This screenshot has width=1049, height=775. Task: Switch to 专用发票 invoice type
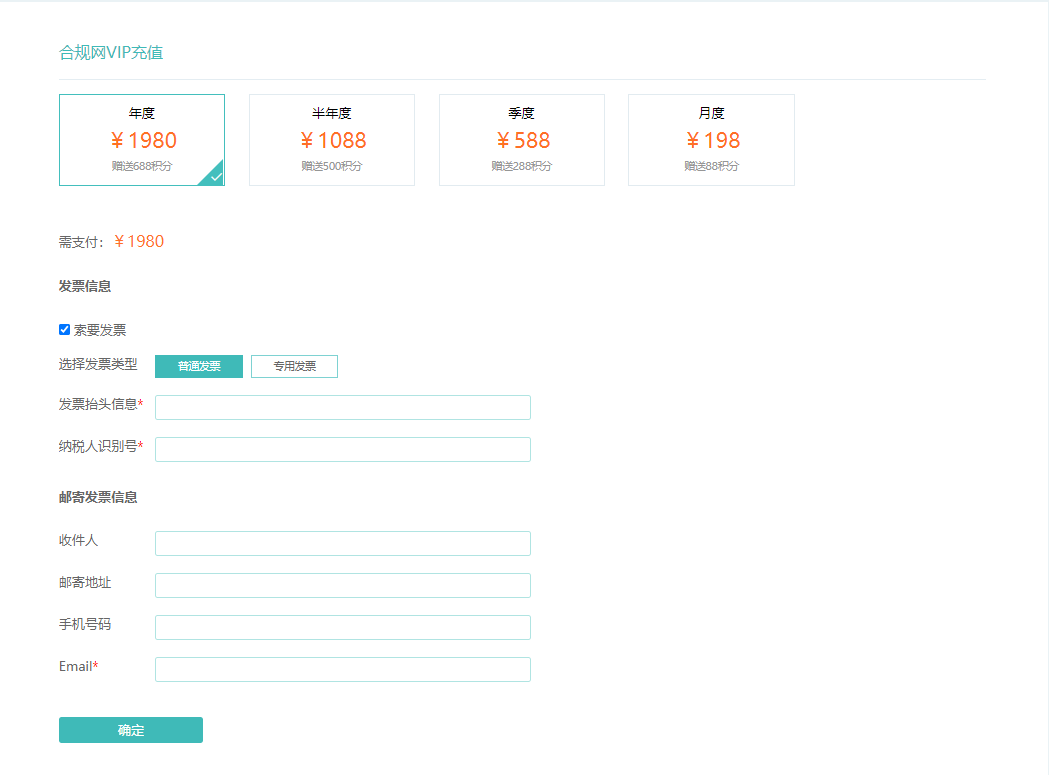pyautogui.click(x=294, y=366)
